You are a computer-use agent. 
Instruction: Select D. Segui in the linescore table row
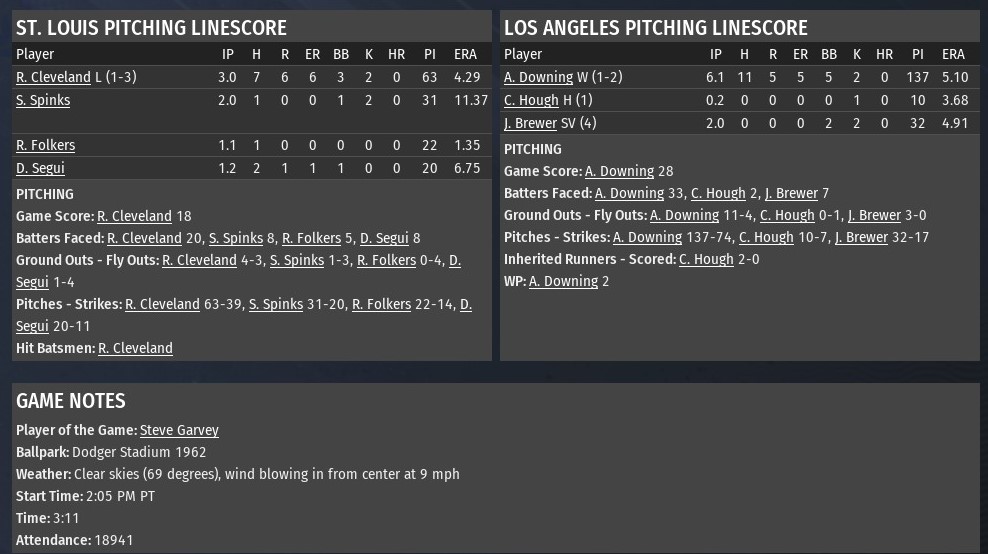point(40,168)
